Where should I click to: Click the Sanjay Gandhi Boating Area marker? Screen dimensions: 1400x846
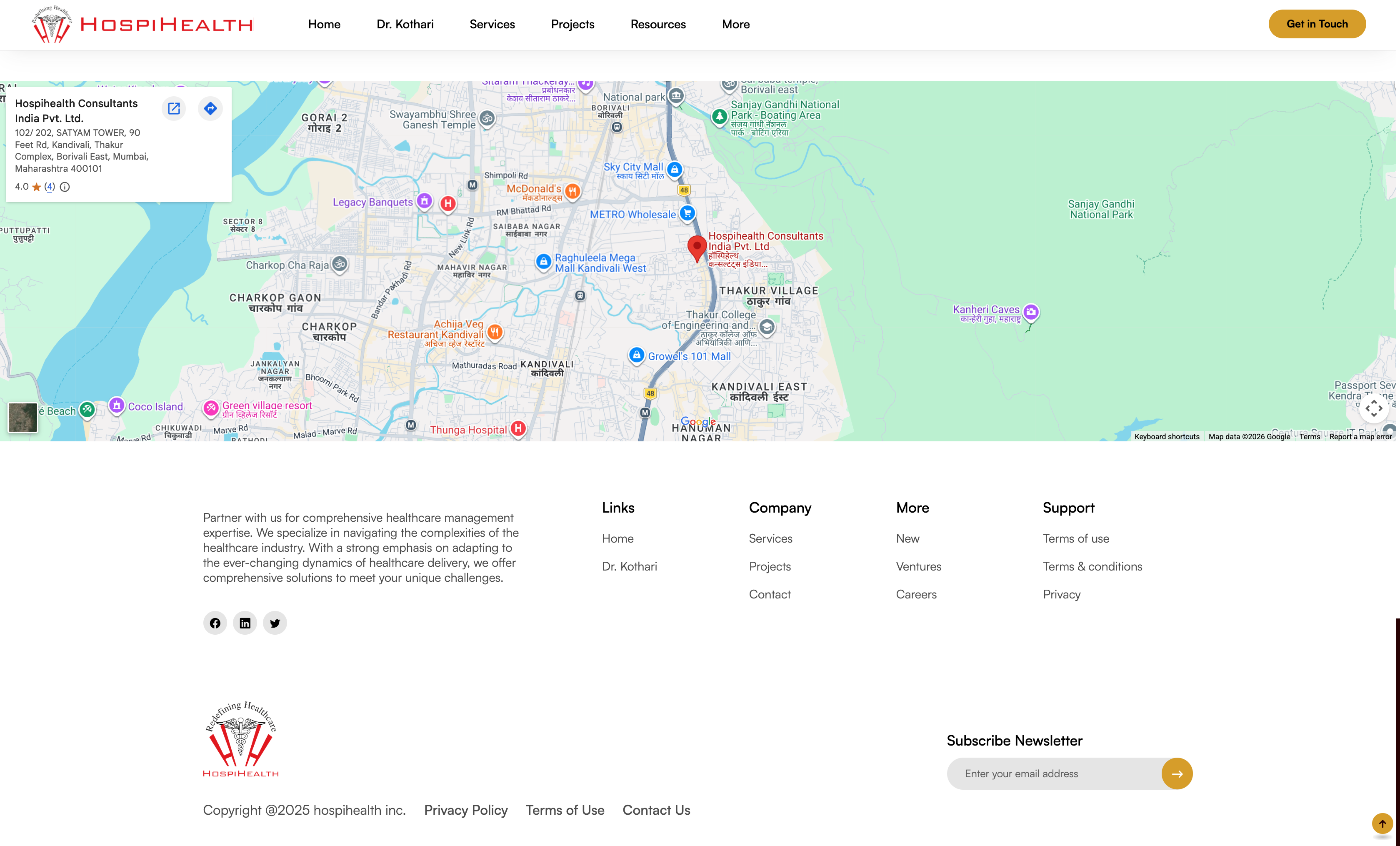point(719,117)
